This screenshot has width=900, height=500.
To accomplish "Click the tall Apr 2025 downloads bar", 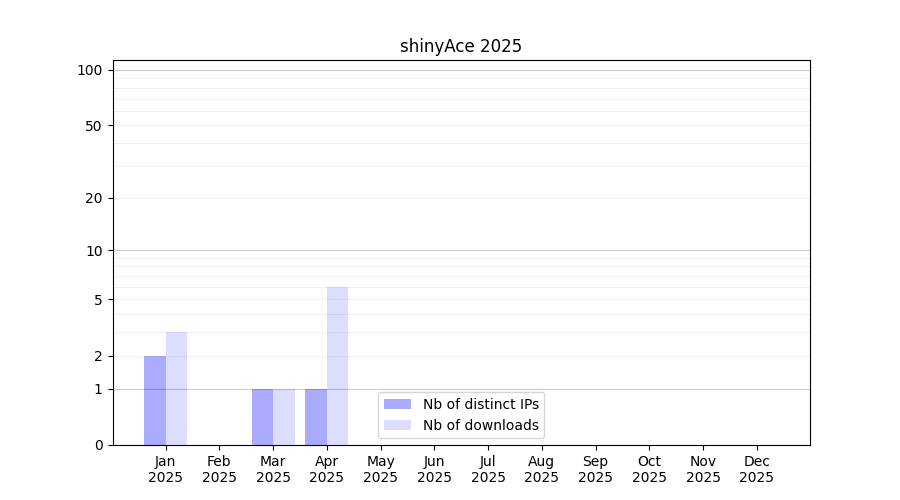I will point(337,366).
